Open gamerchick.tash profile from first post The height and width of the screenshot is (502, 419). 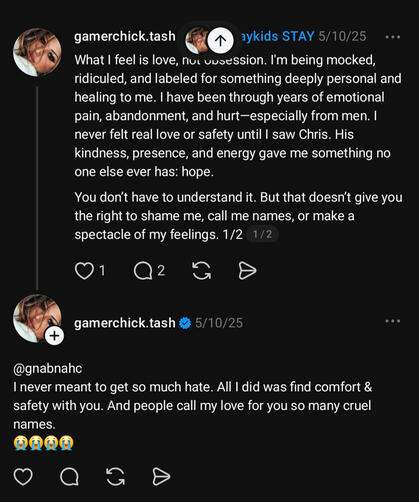(125, 36)
